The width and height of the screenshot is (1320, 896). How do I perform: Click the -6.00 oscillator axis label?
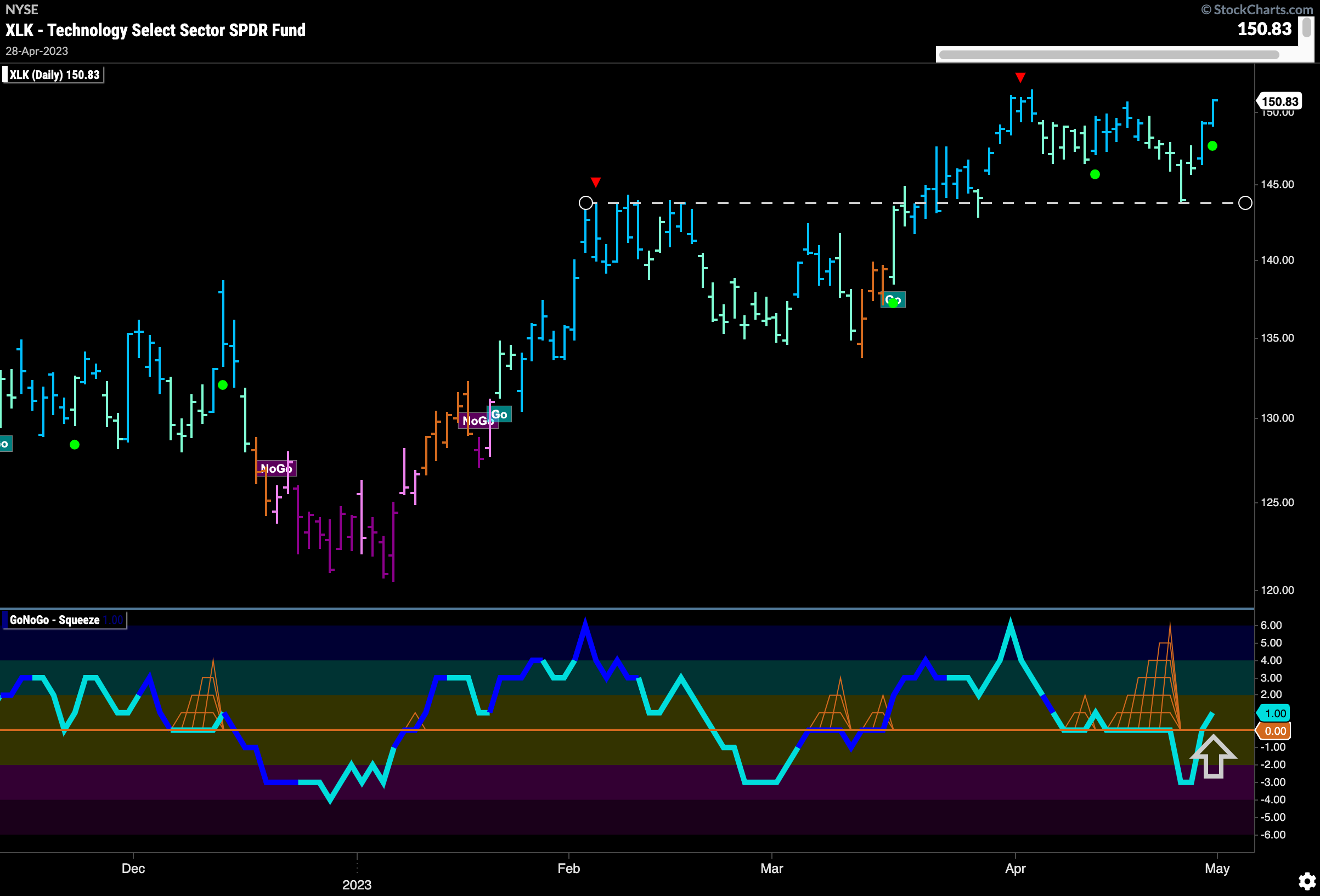[1273, 835]
